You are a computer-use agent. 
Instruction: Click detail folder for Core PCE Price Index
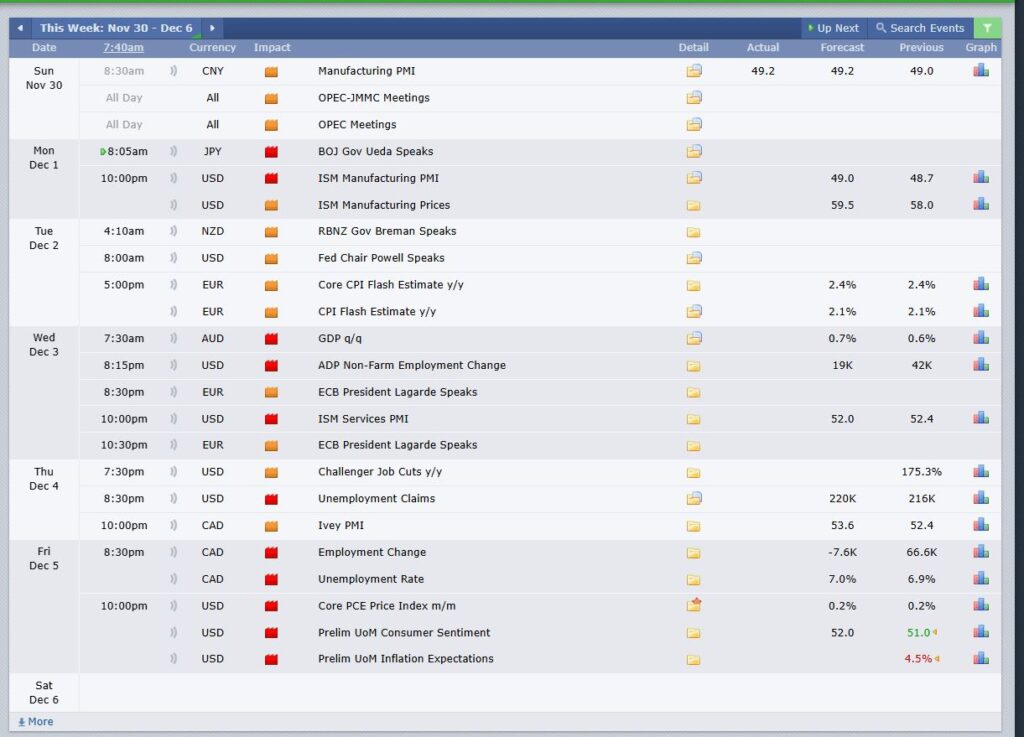pos(694,605)
